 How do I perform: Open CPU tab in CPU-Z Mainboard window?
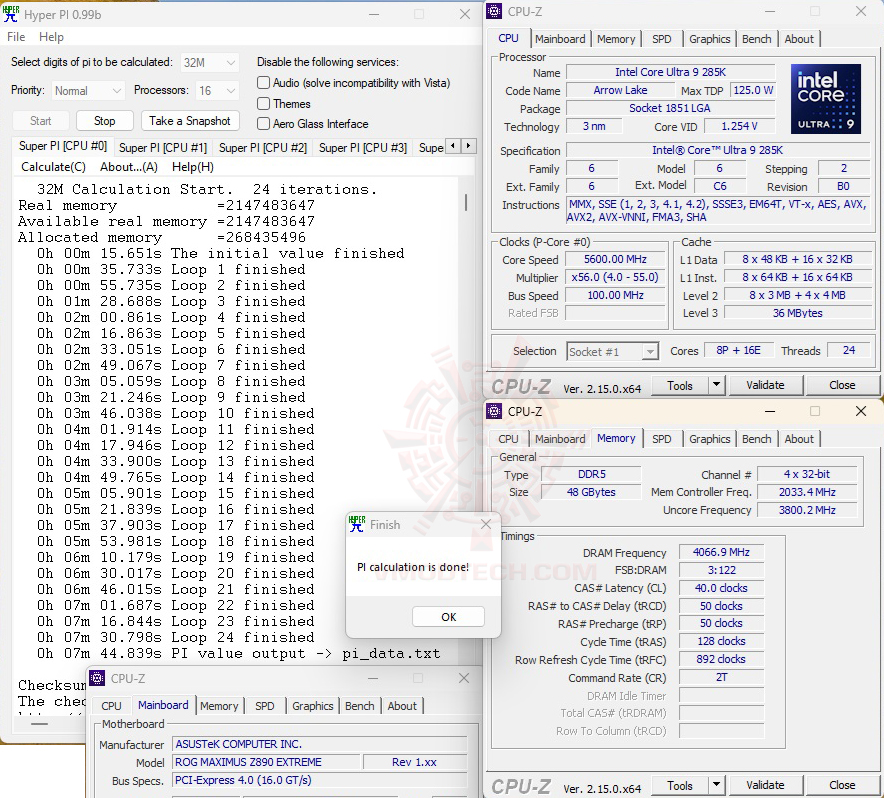click(111, 706)
